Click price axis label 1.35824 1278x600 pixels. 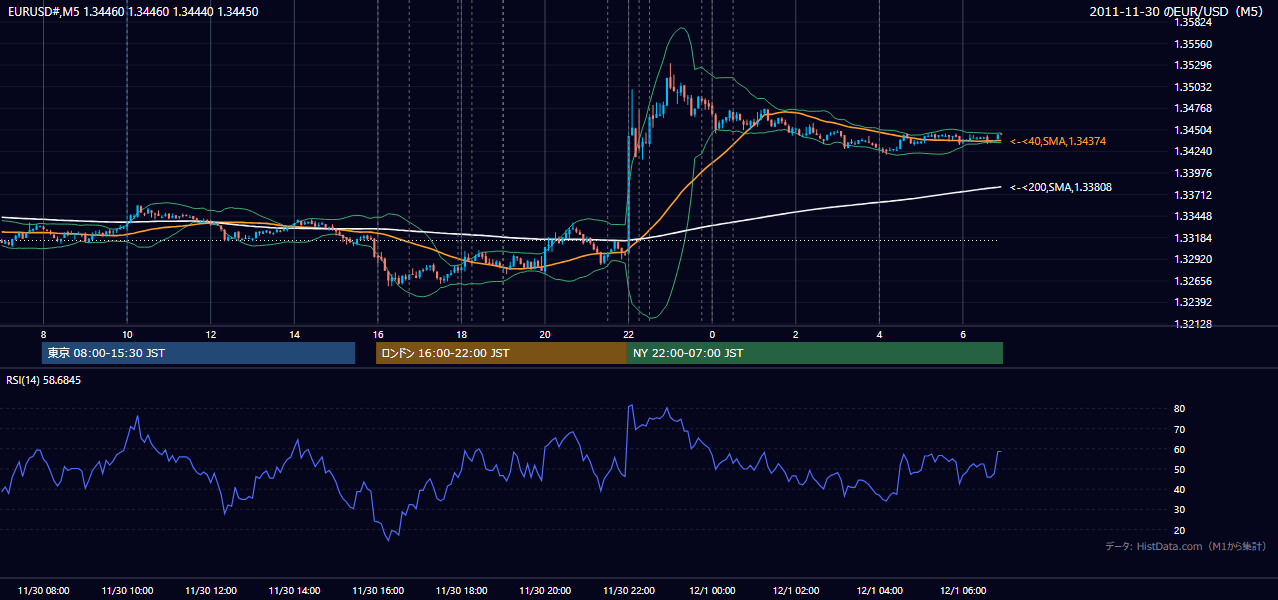point(1195,22)
